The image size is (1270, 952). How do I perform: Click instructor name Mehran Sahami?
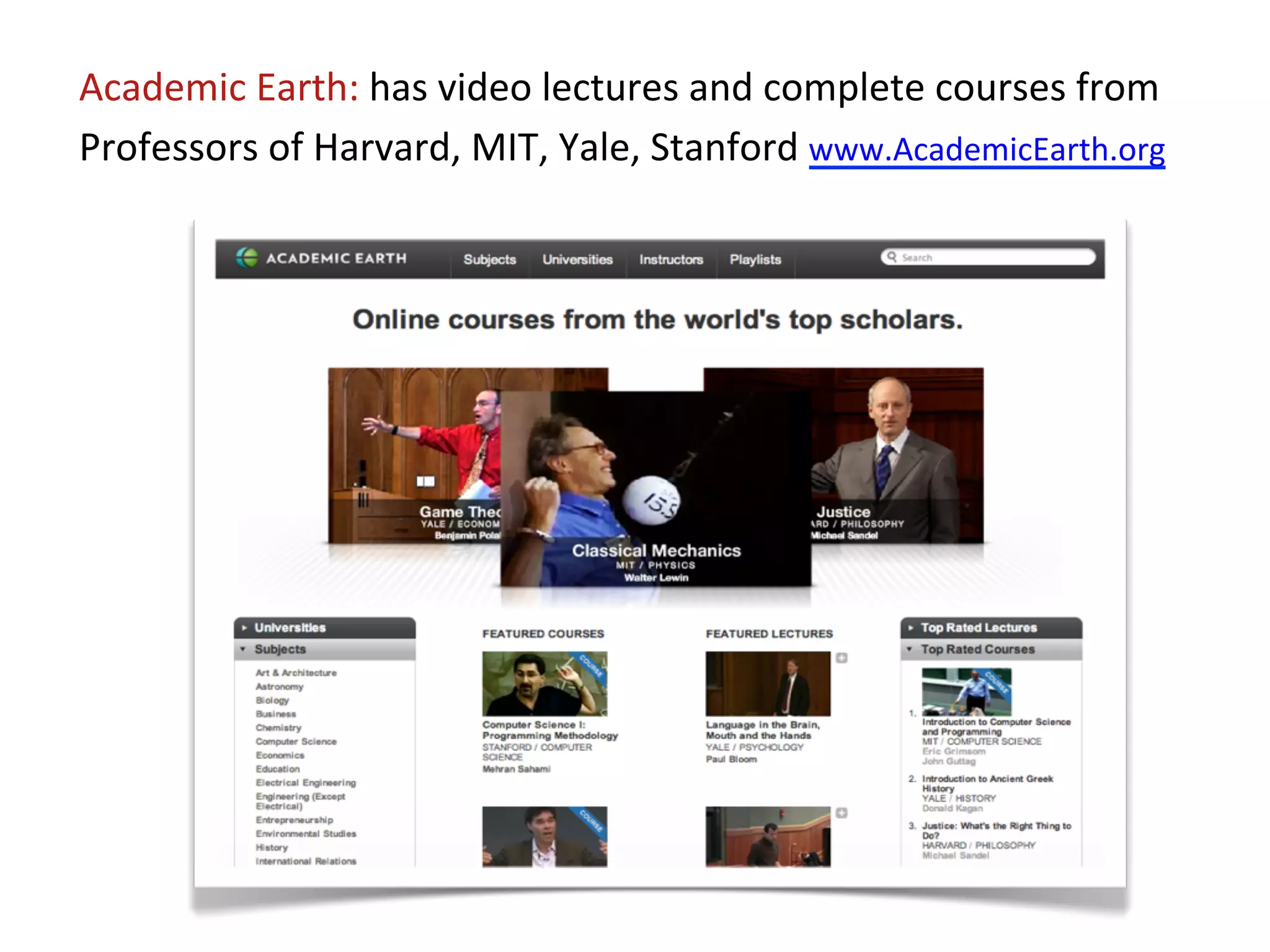click(517, 769)
